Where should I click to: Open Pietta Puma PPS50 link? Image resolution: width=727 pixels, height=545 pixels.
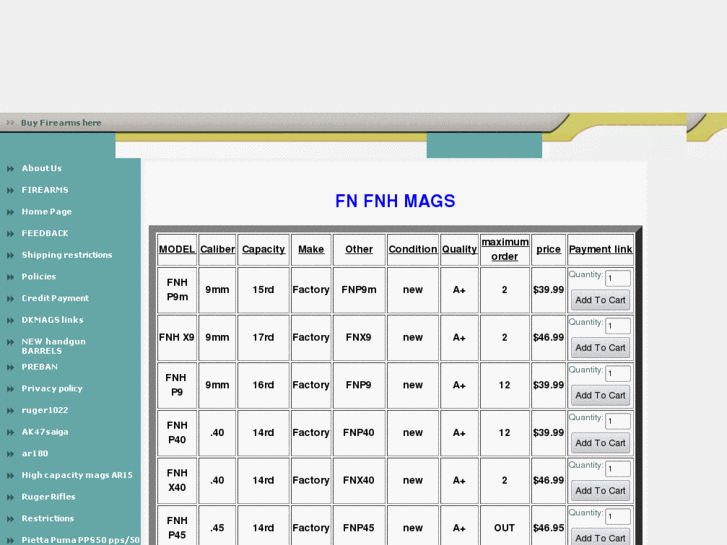tap(81, 540)
